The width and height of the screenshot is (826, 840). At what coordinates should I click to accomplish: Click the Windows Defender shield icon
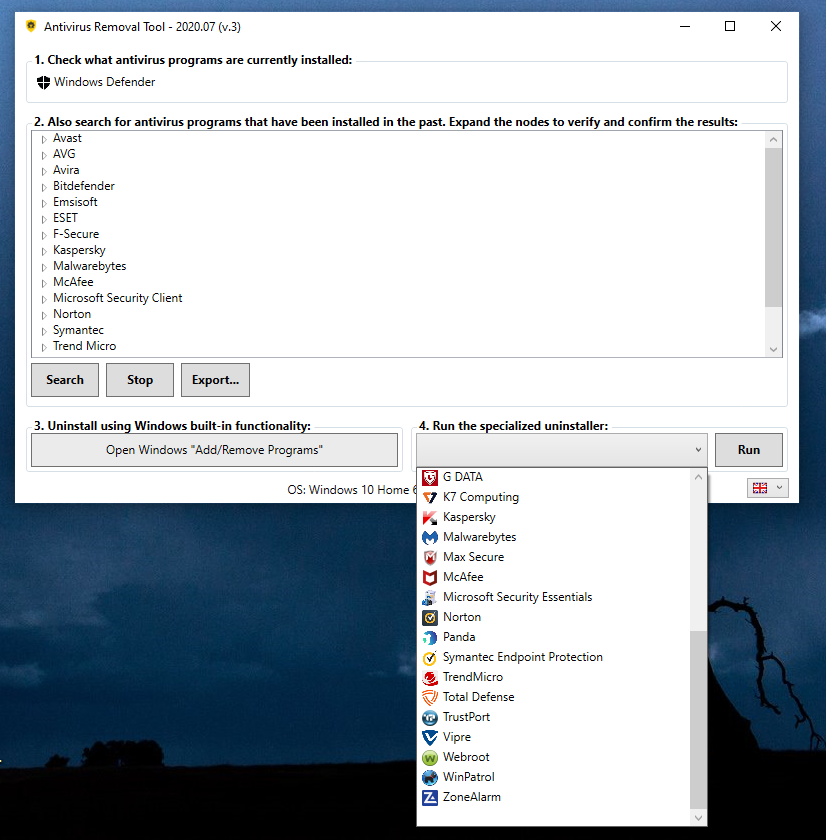[x=43, y=82]
